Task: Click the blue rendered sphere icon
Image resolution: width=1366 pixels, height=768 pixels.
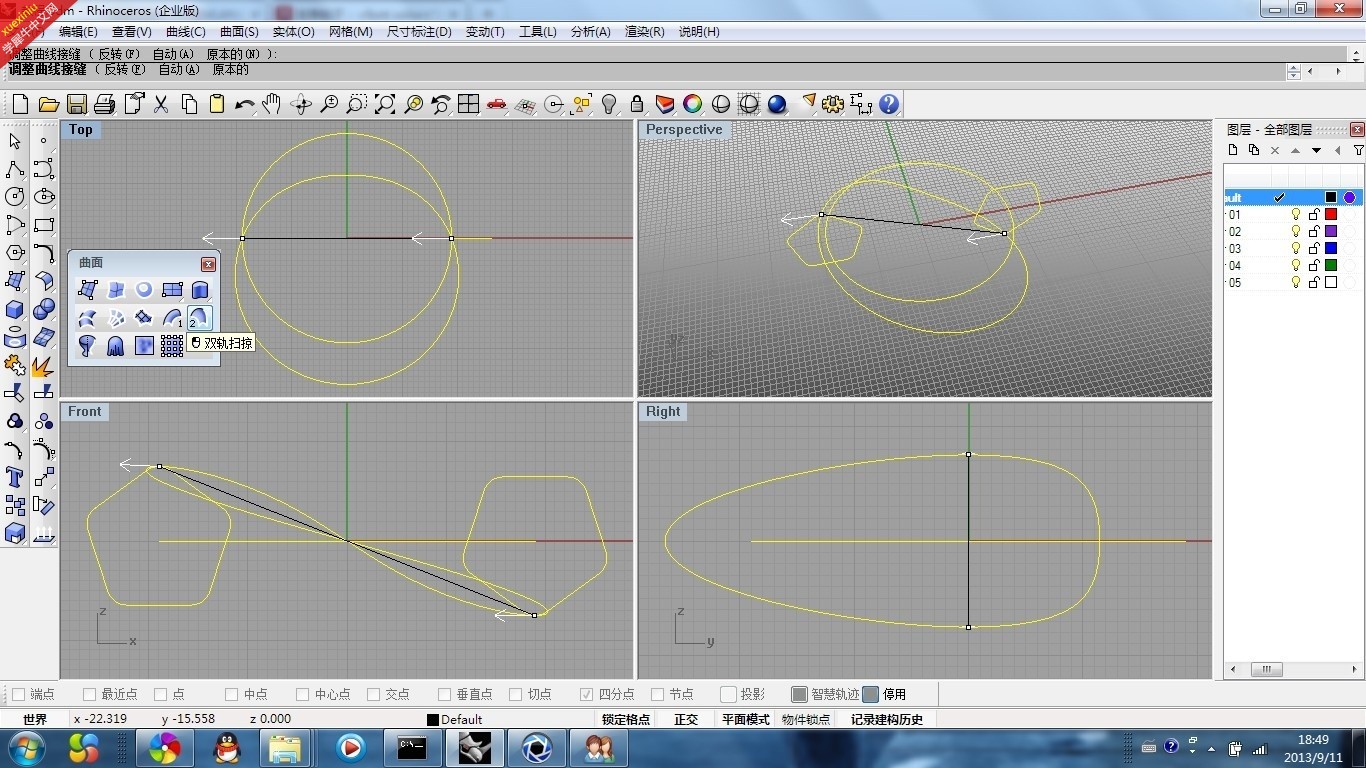Action: (776, 104)
